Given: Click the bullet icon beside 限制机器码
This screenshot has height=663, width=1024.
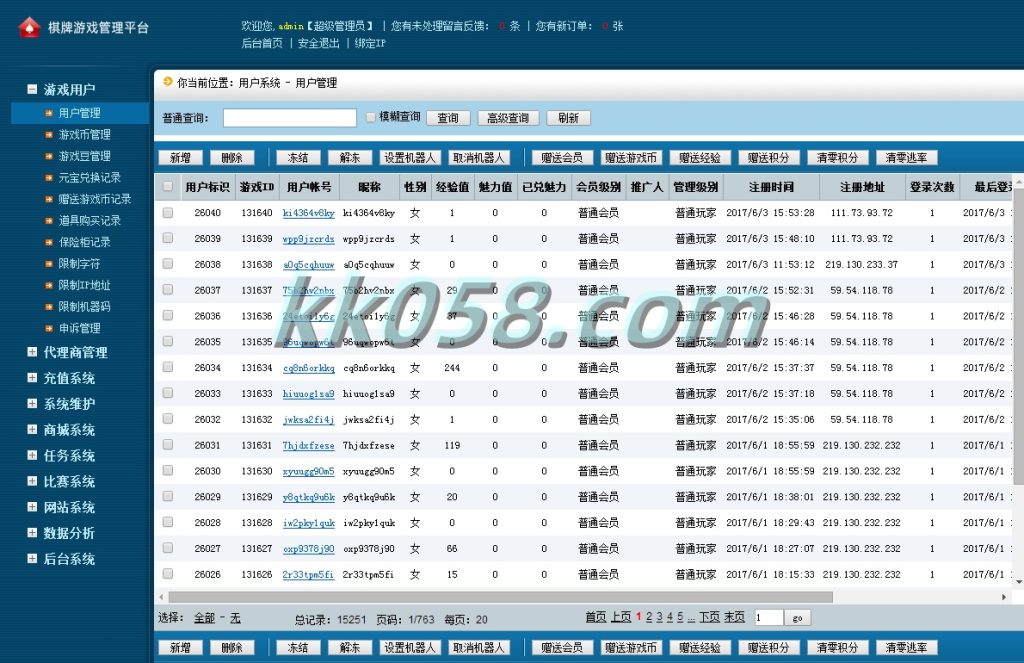Looking at the screenshot, I should point(48,307).
